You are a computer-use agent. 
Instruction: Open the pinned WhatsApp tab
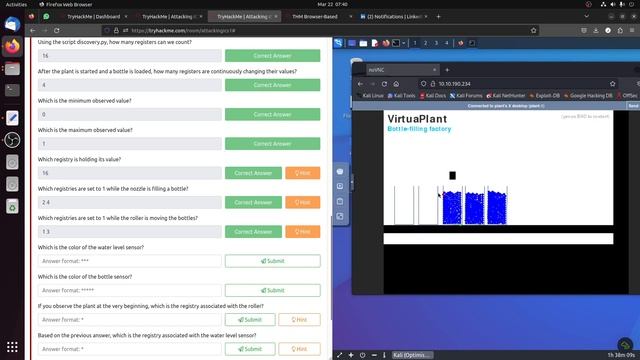46,16
